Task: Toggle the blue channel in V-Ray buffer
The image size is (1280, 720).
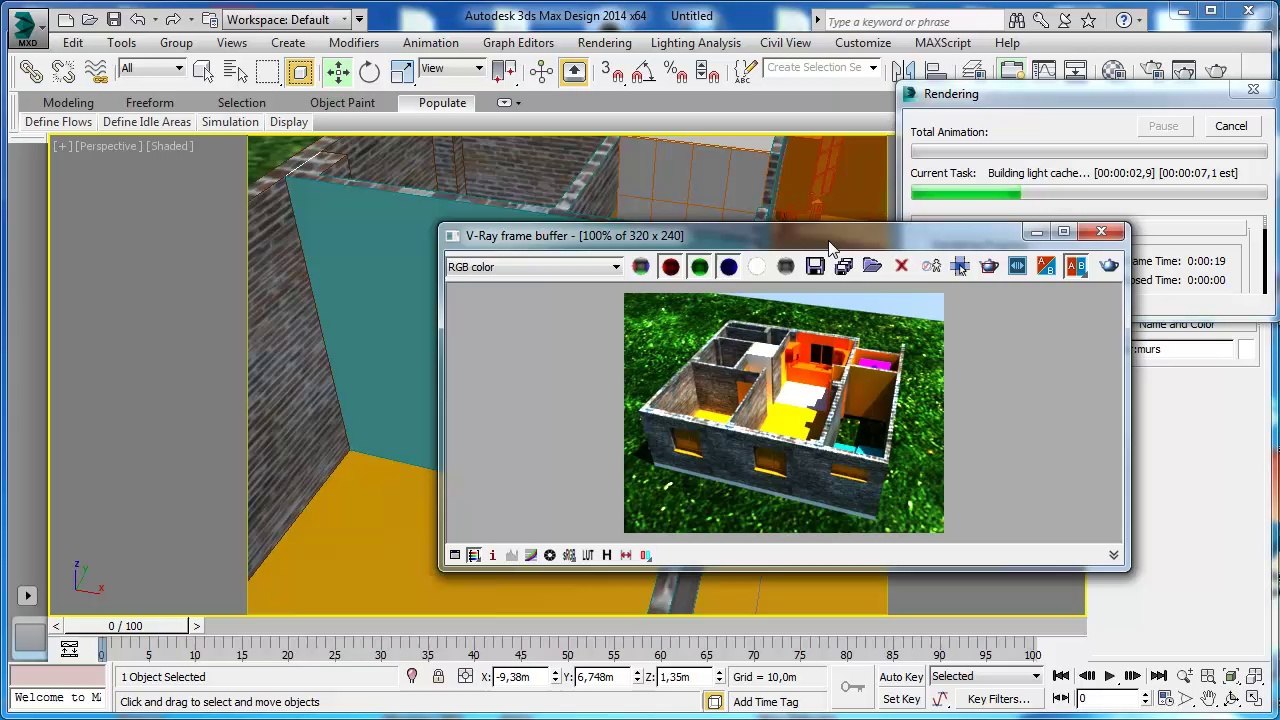Action: coord(728,266)
